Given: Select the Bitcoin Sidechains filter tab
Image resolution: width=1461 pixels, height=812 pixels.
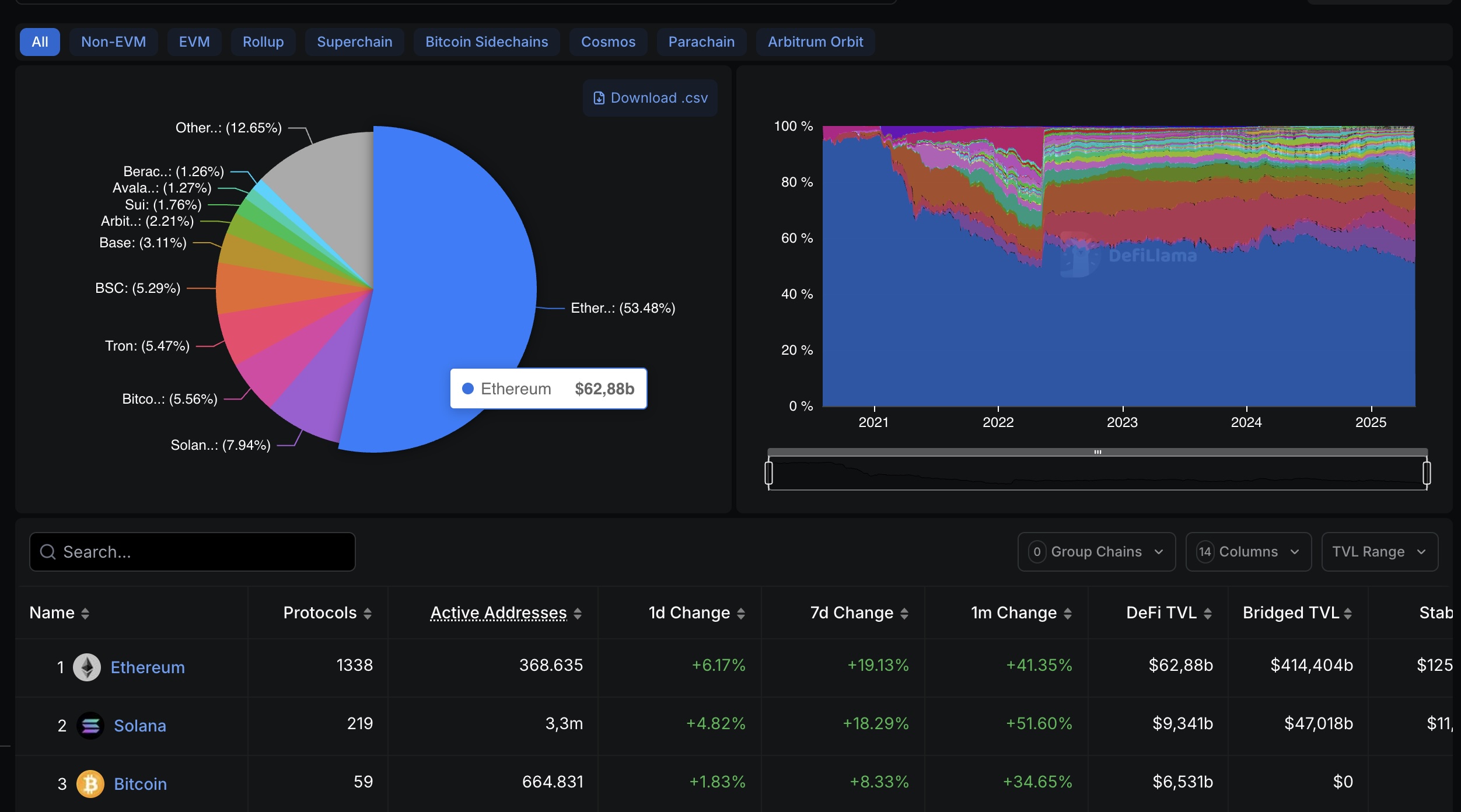Looking at the screenshot, I should 487,42.
